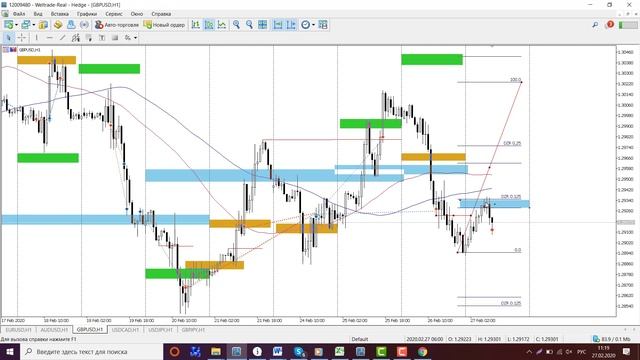Open the Графики menu
This screenshot has height=360, width=640.
87,14
